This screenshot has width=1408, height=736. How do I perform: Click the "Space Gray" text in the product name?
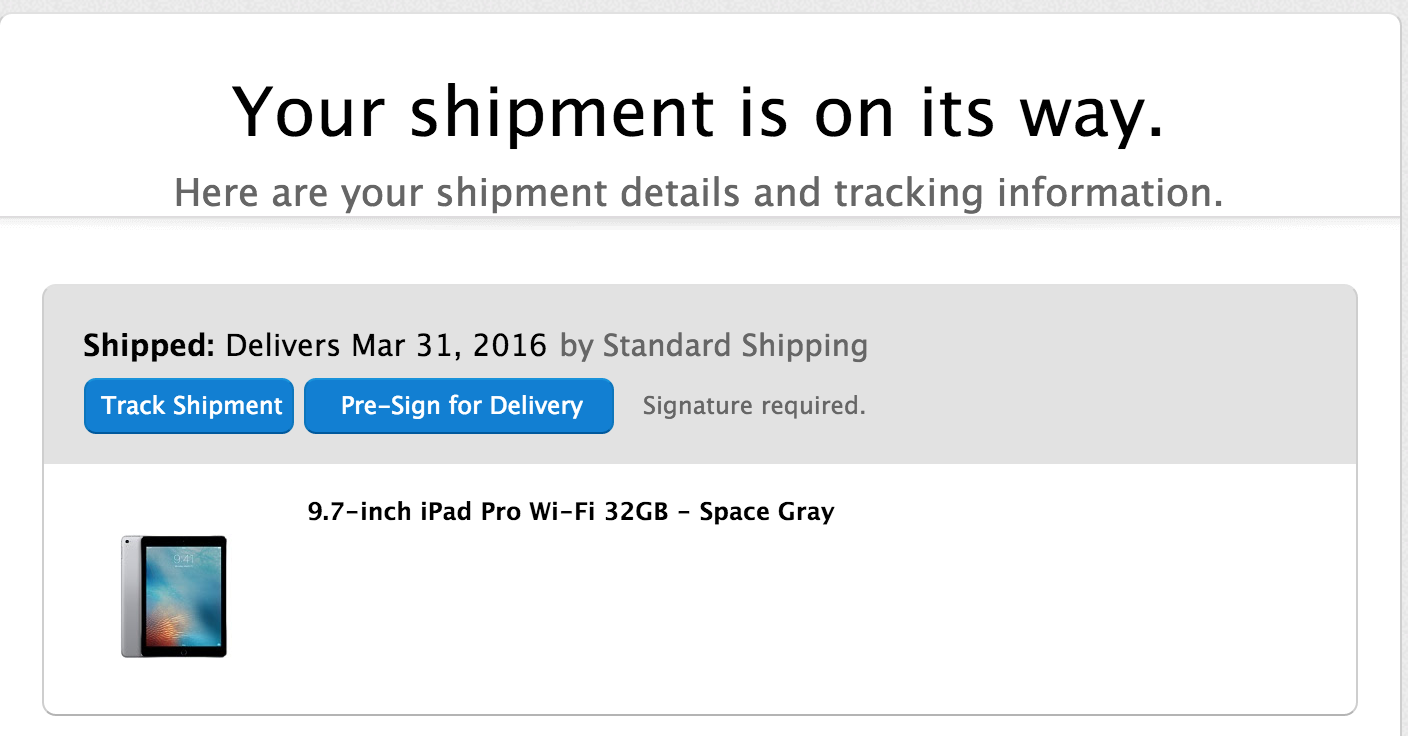[x=766, y=512]
